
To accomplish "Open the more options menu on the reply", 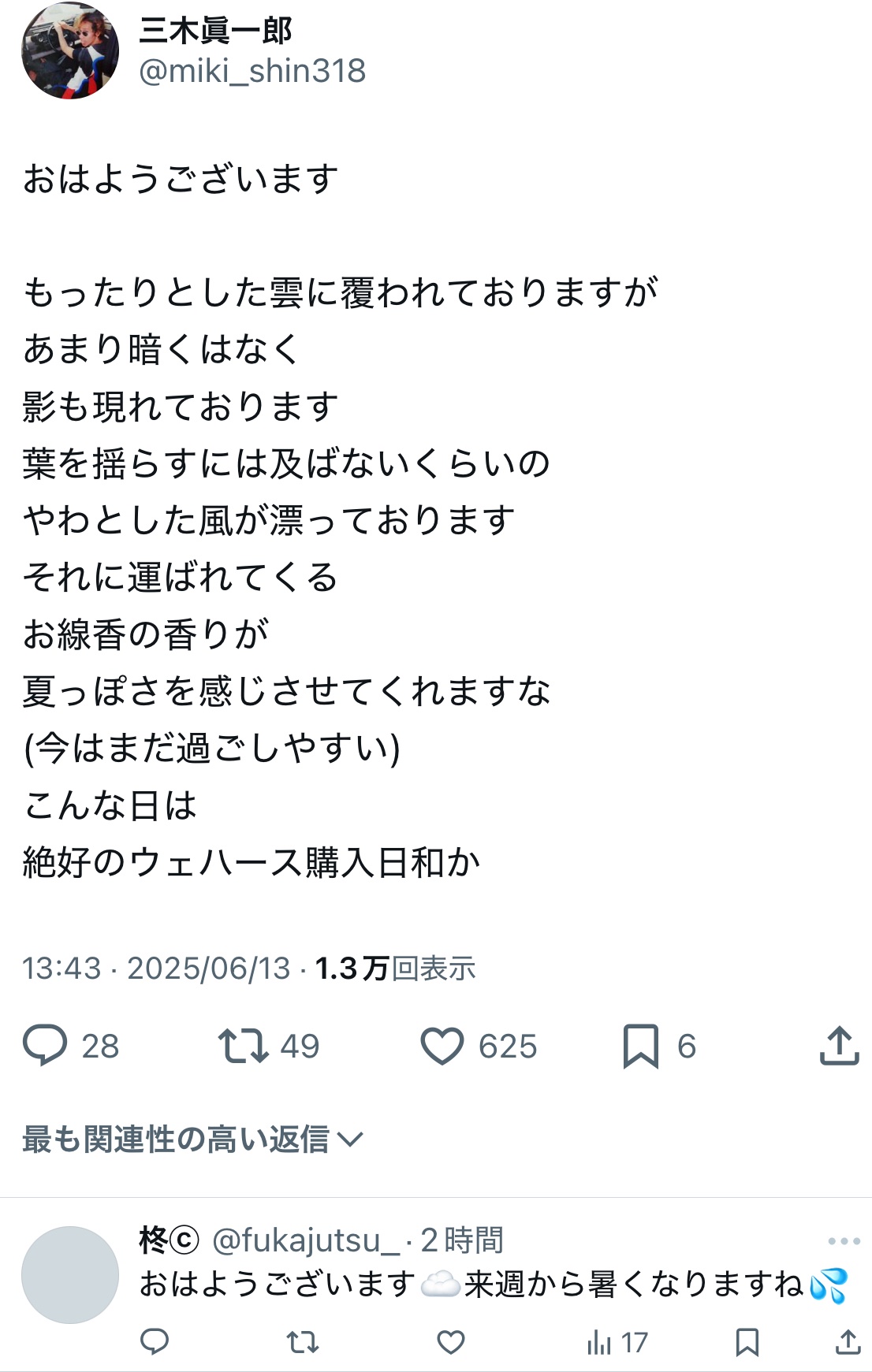I will click(844, 1241).
